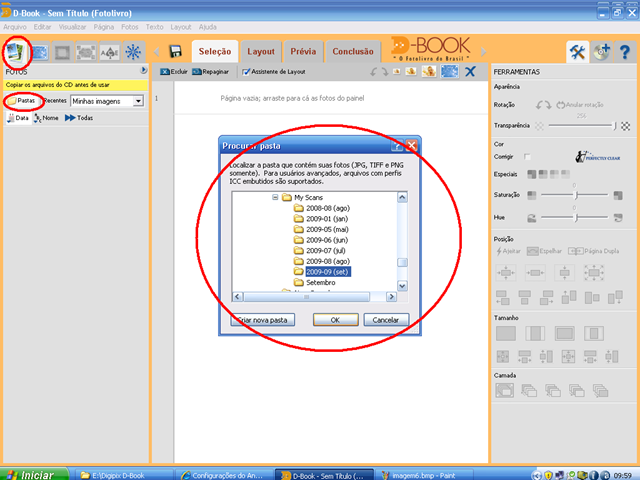
Task: Select the snowflake clipart icon
Action: pyautogui.click(x=133, y=52)
